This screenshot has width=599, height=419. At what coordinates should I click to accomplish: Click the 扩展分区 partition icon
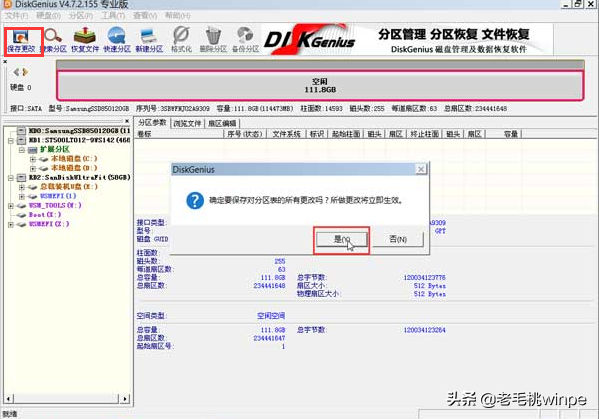[x=33, y=150]
